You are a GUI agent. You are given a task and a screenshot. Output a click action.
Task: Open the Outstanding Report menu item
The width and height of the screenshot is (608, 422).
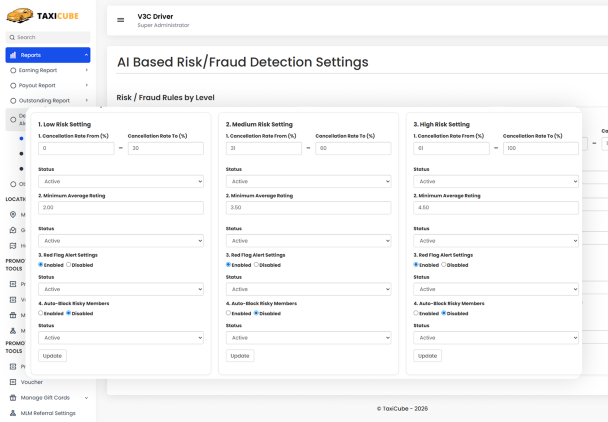(50, 101)
